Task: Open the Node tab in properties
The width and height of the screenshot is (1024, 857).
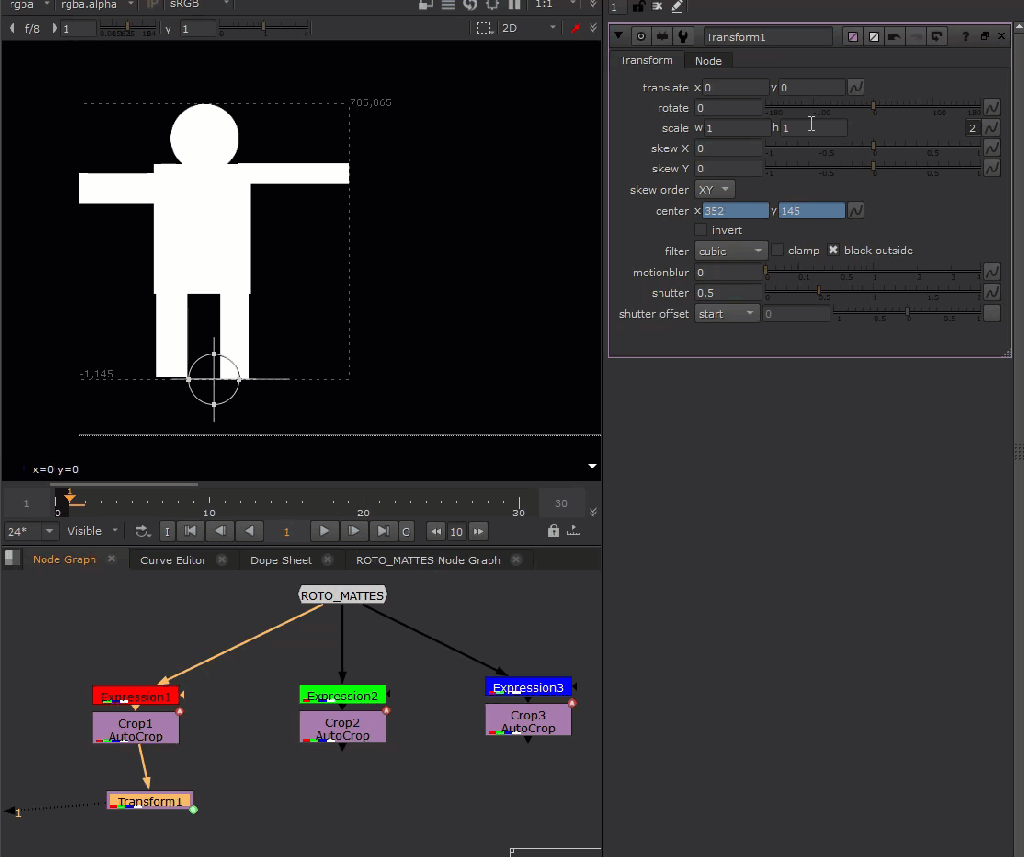Action: coord(708,61)
